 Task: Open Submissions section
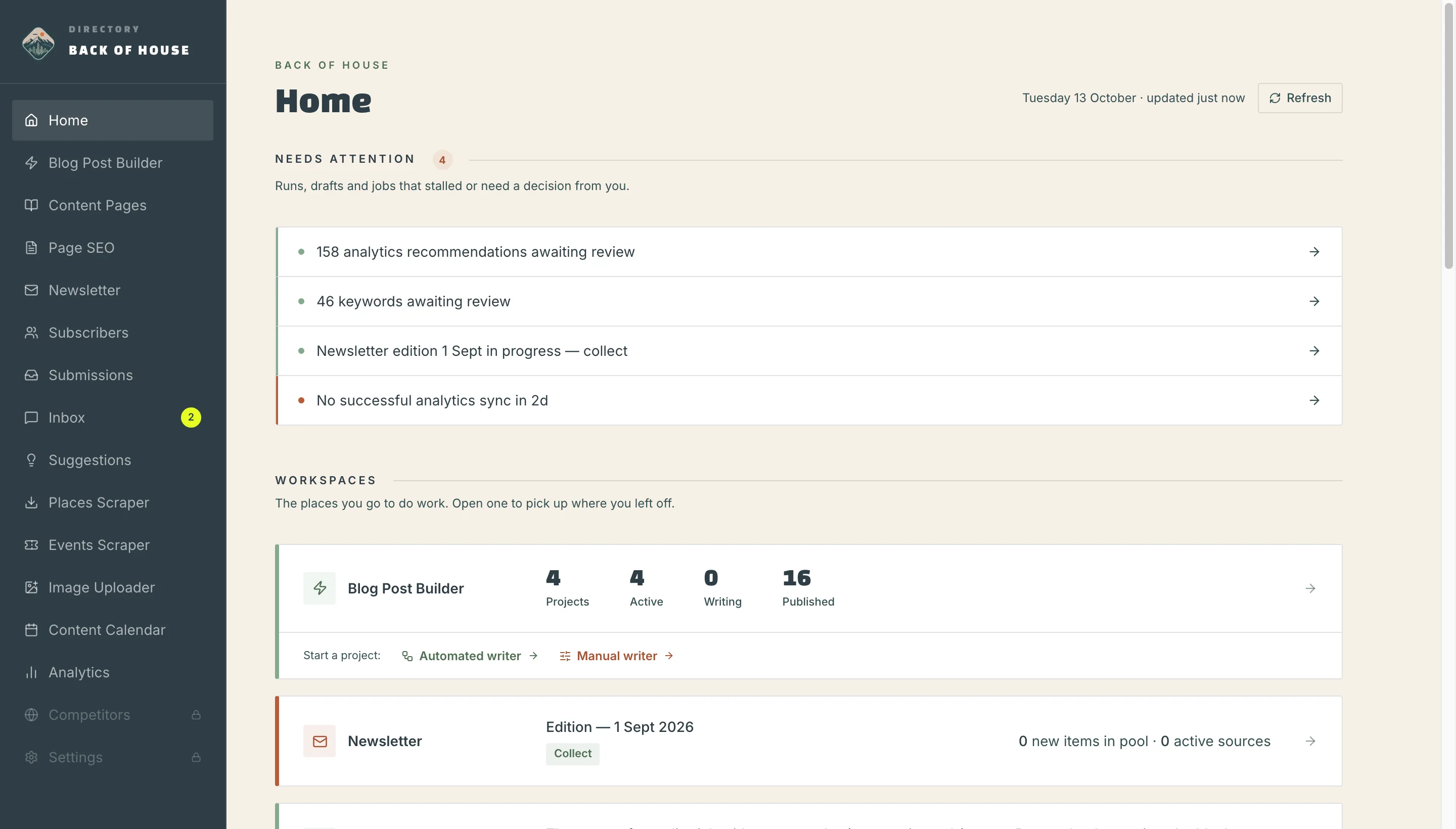point(113,375)
